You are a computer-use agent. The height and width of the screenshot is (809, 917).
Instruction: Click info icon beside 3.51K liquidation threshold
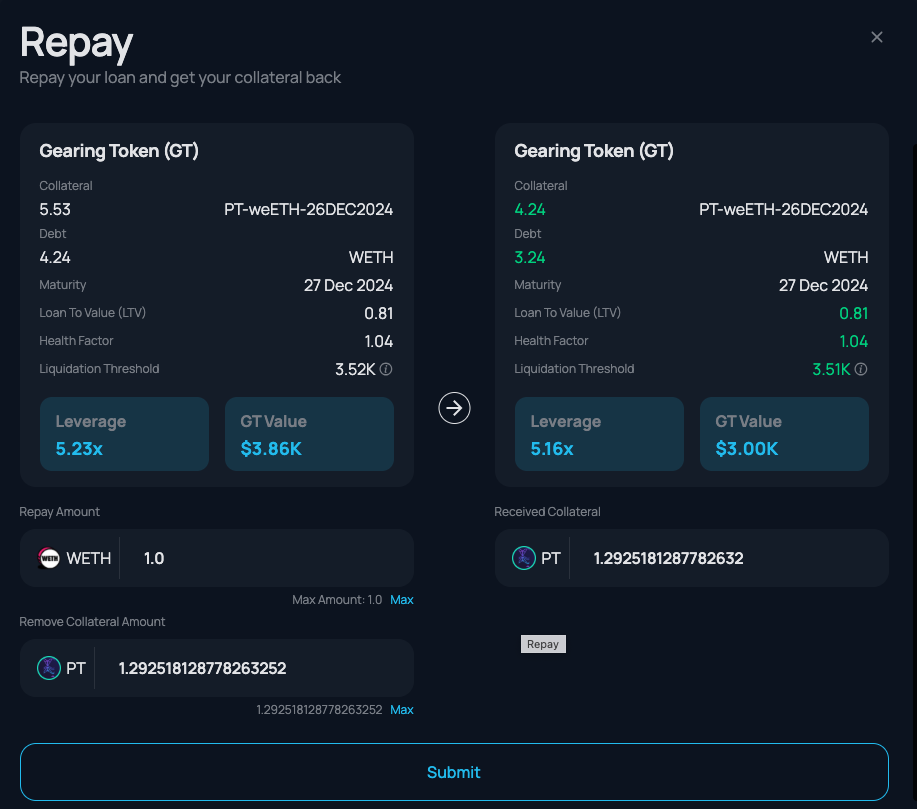(x=862, y=369)
